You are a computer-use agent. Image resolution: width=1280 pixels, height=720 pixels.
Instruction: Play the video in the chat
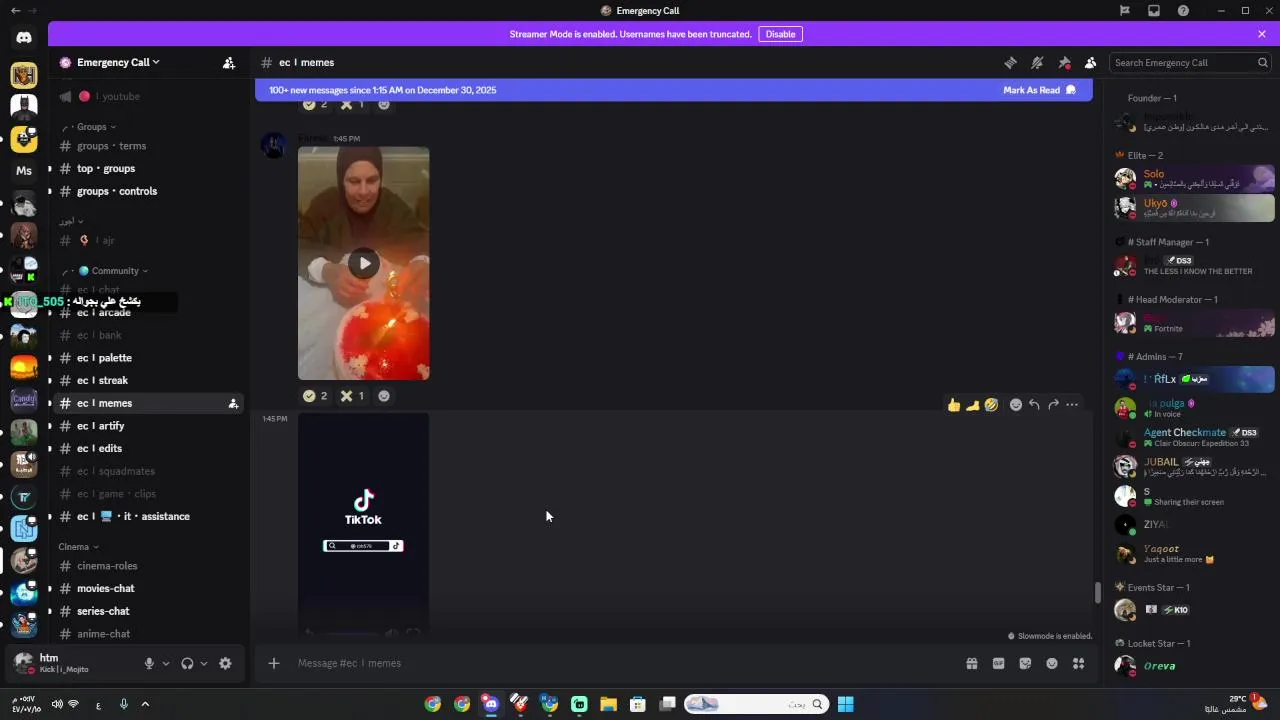point(364,264)
